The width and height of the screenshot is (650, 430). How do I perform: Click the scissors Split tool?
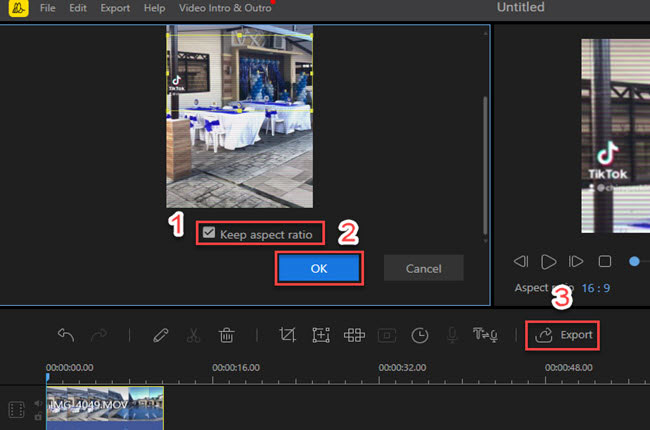tap(193, 335)
